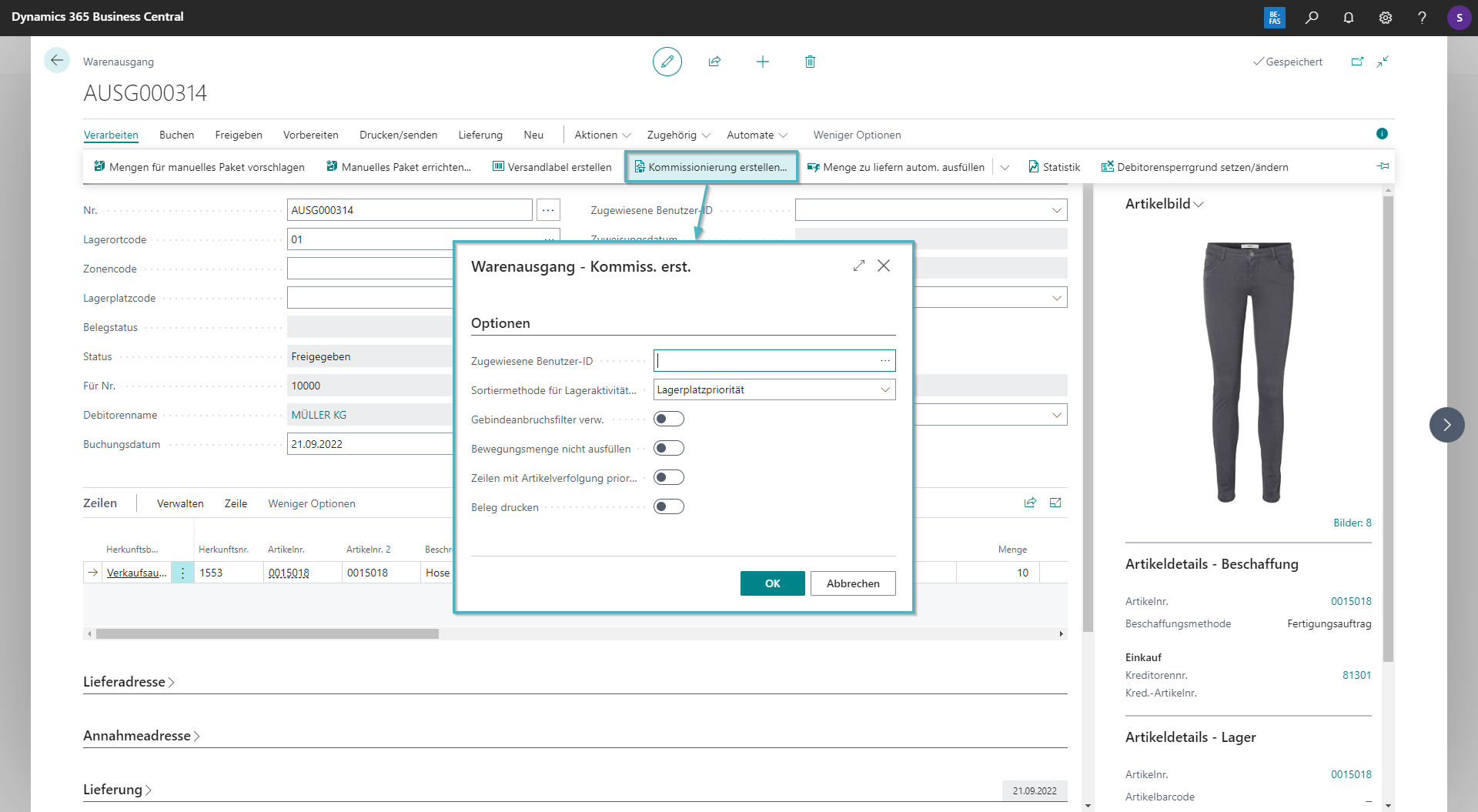The height and width of the screenshot is (812, 1478).
Task: Click the OK button
Action: (772, 583)
